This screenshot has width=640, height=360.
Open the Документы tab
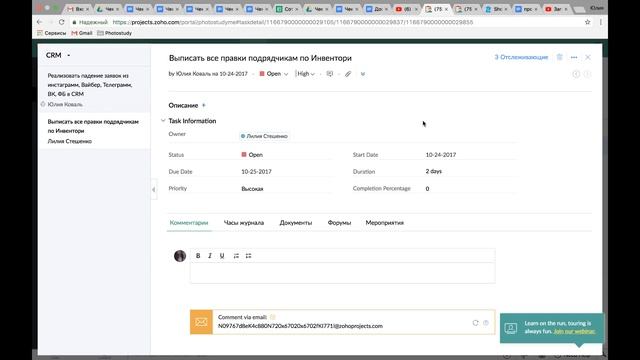point(296,222)
